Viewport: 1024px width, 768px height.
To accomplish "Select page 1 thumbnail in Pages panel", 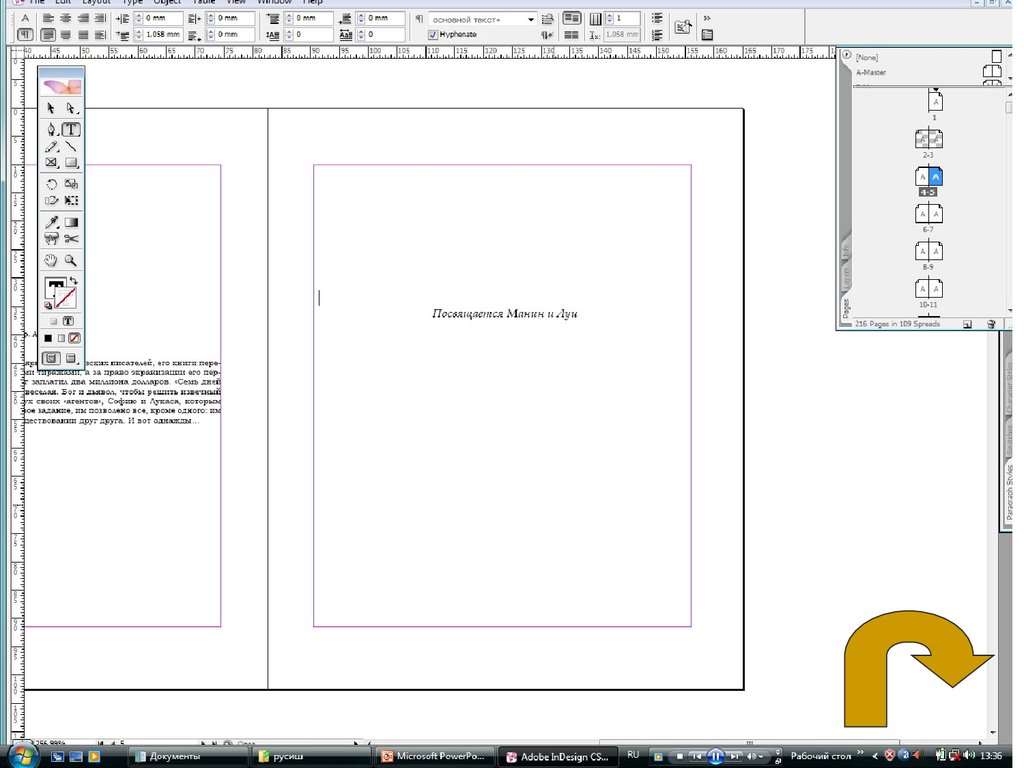I will click(935, 102).
